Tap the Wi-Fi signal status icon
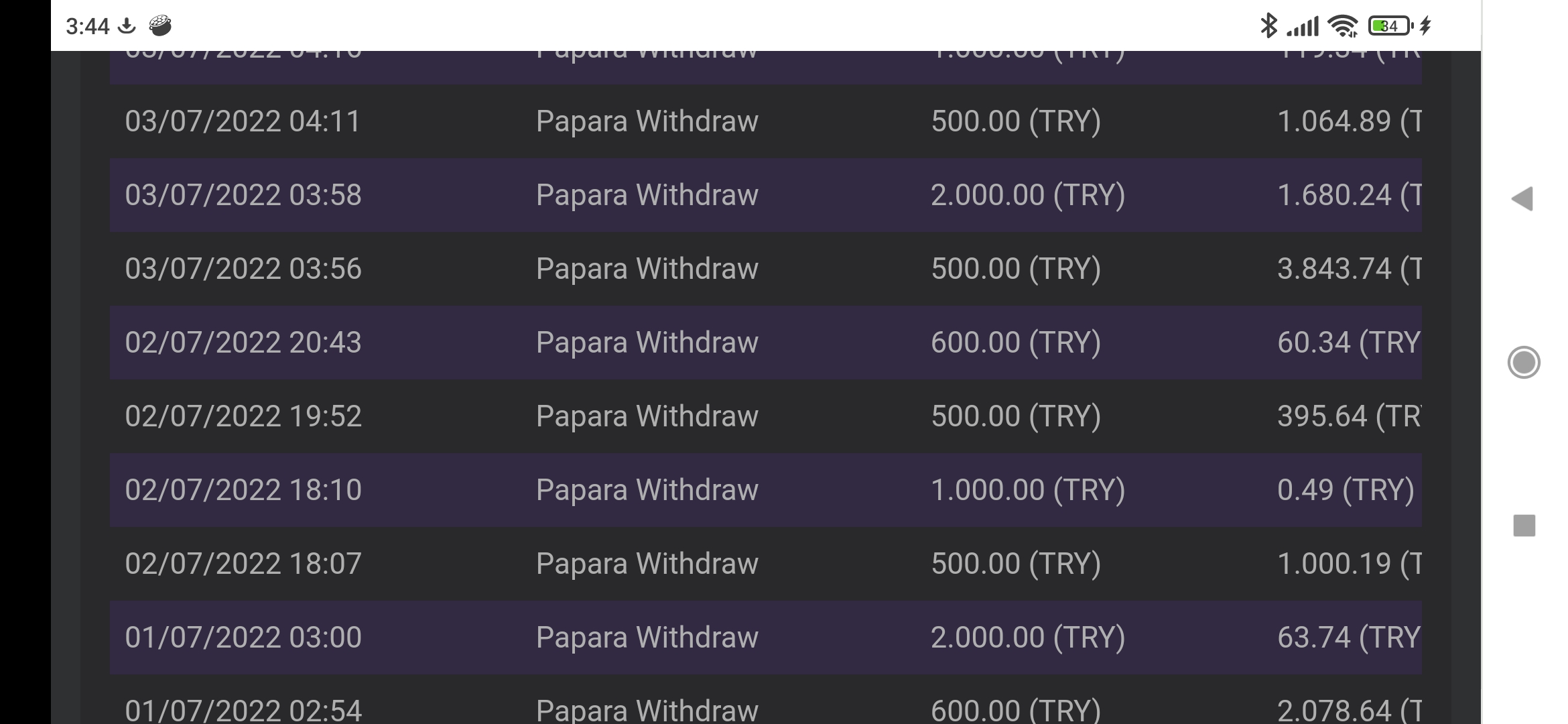The image size is (1568, 724). point(1343,26)
